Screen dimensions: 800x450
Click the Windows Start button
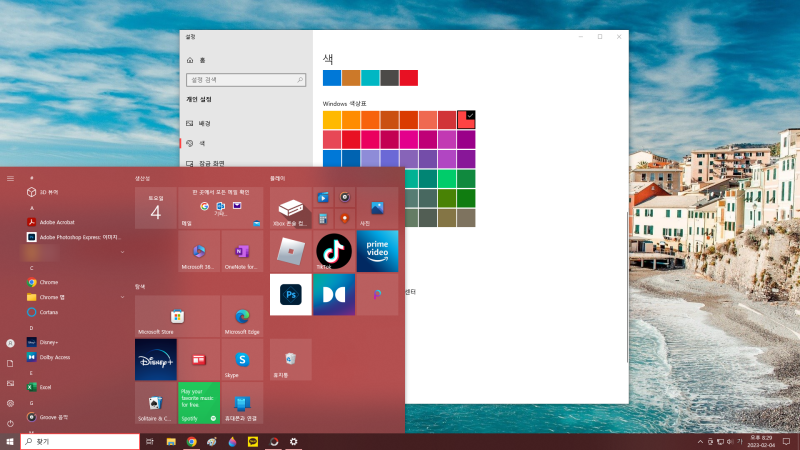[x=10, y=441]
